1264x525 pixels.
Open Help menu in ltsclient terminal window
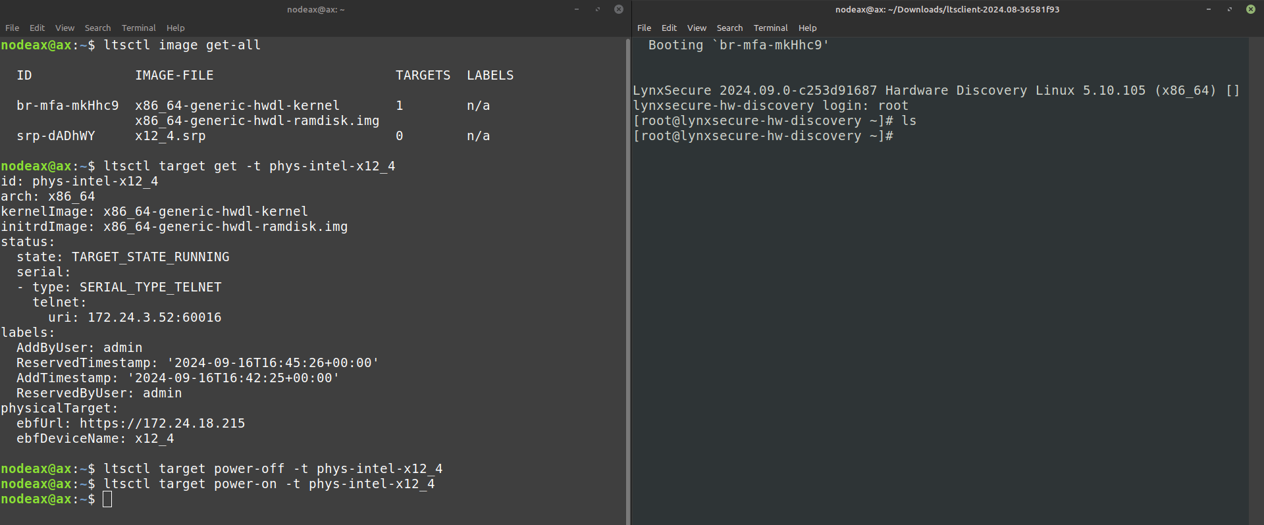tap(807, 28)
